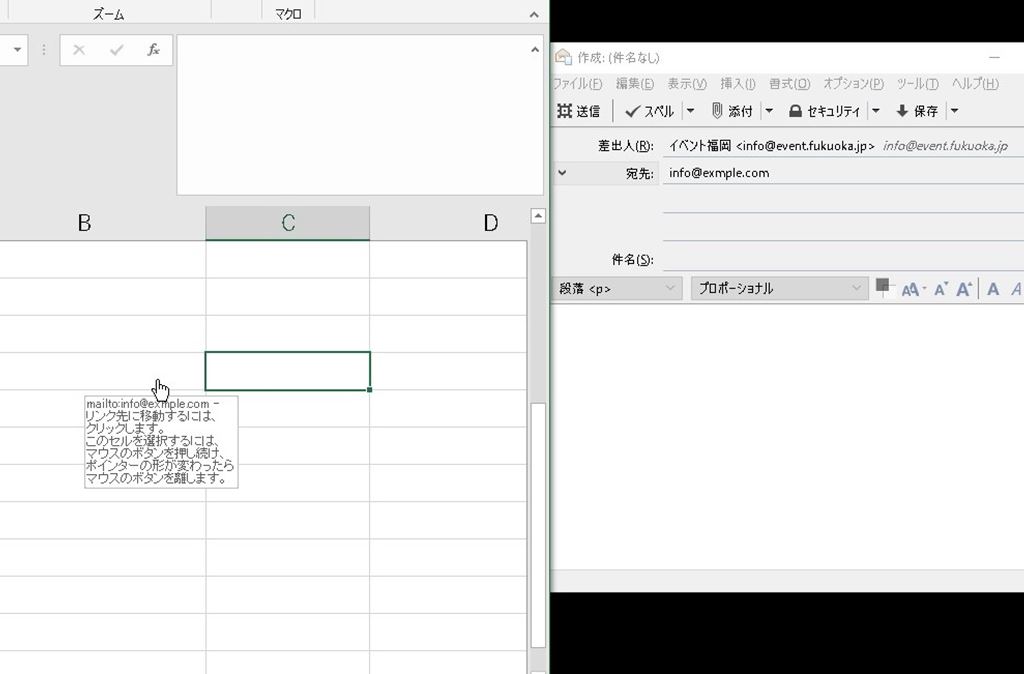1024x674 pixels.
Task: Open the 書式(O) menu
Action: (x=789, y=84)
